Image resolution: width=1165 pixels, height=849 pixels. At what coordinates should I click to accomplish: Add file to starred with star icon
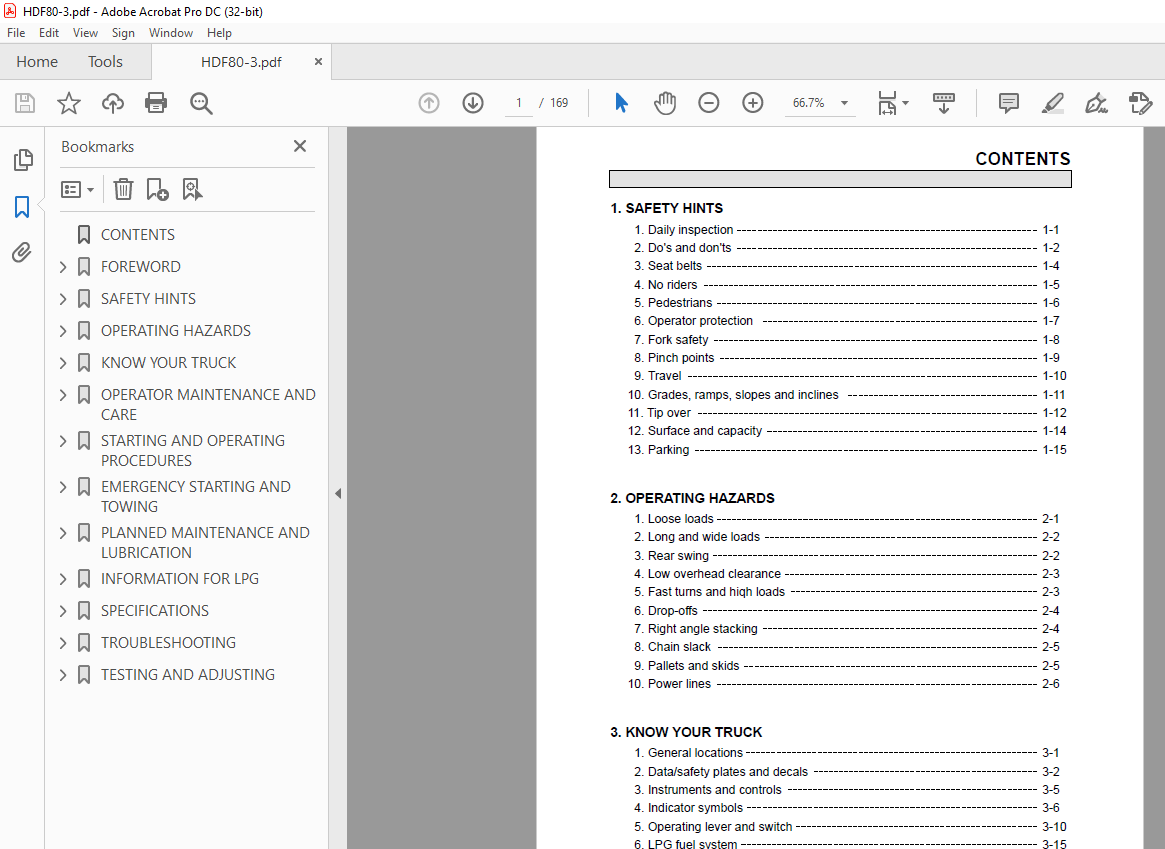(68, 103)
